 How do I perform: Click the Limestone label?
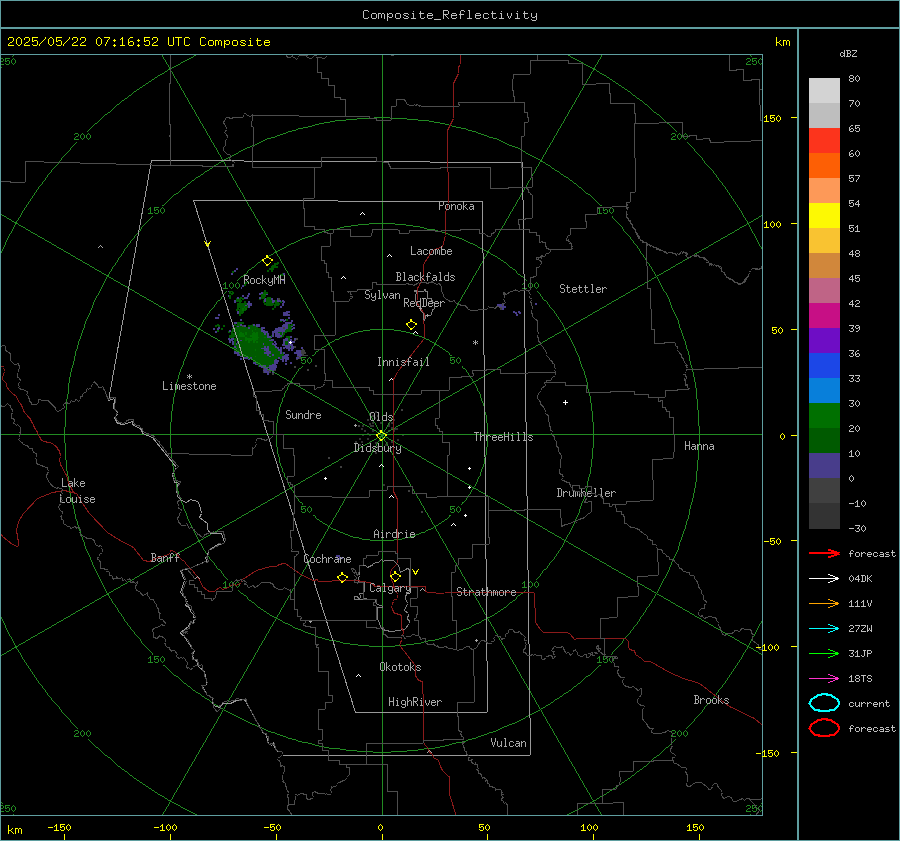[189, 386]
